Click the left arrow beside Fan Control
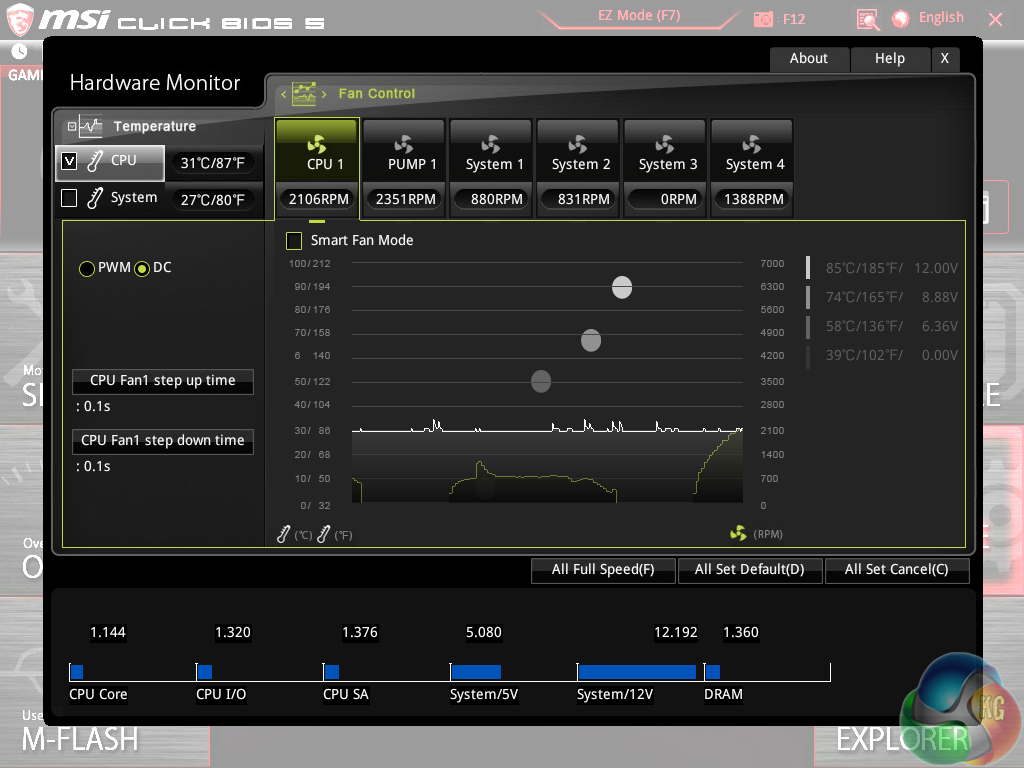The width and height of the screenshot is (1024, 768). 283,95
